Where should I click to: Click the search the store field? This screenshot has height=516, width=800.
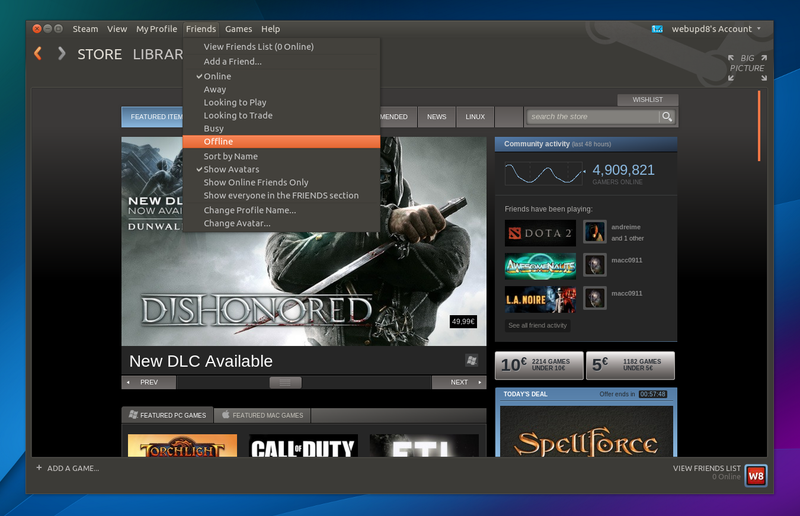point(593,117)
